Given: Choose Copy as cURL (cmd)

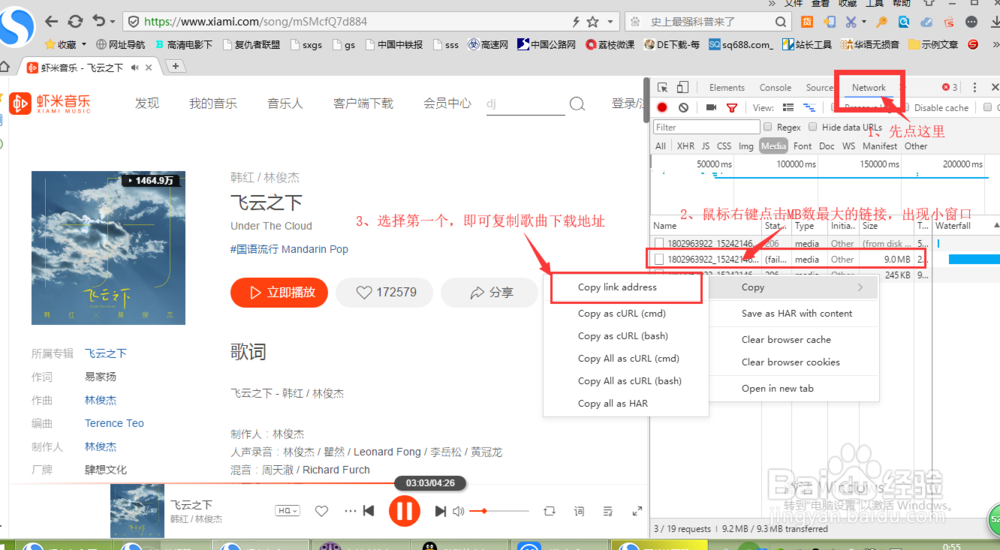Looking at the screenshot, I should tap(621, 313).
